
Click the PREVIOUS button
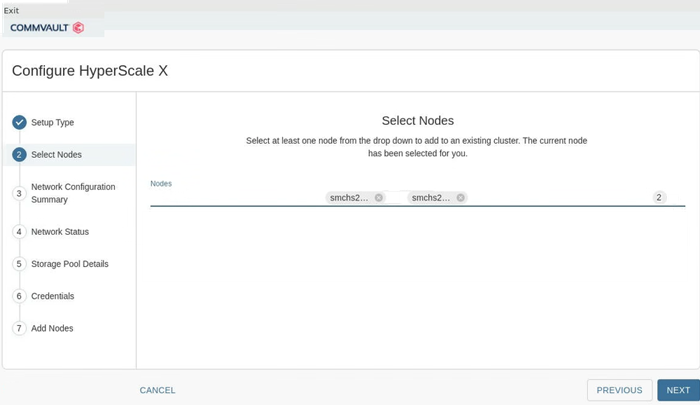click(x=619, y=390)
